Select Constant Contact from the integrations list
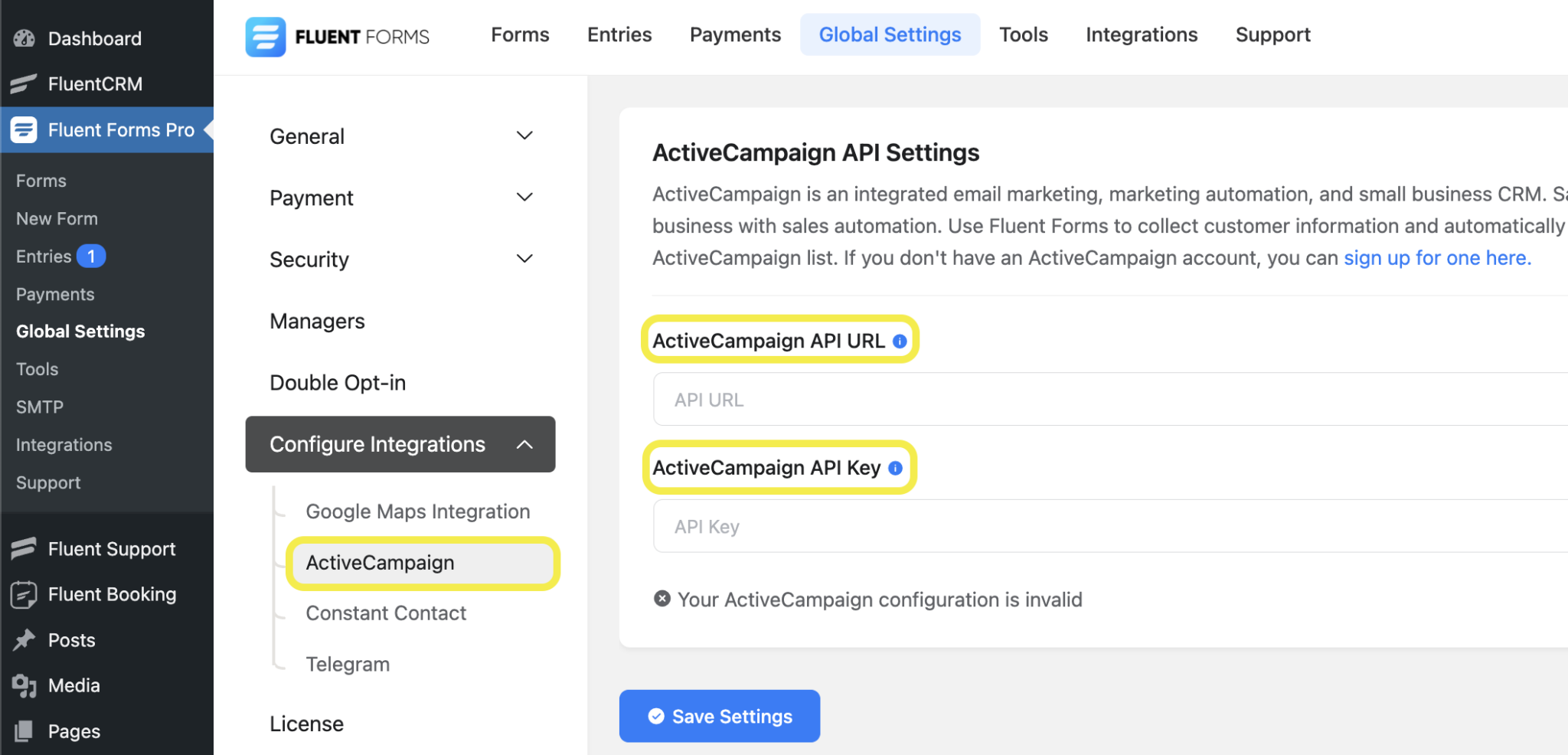Image resolution: width=1568 pixels, height=755 pixels. click(386, 613)
